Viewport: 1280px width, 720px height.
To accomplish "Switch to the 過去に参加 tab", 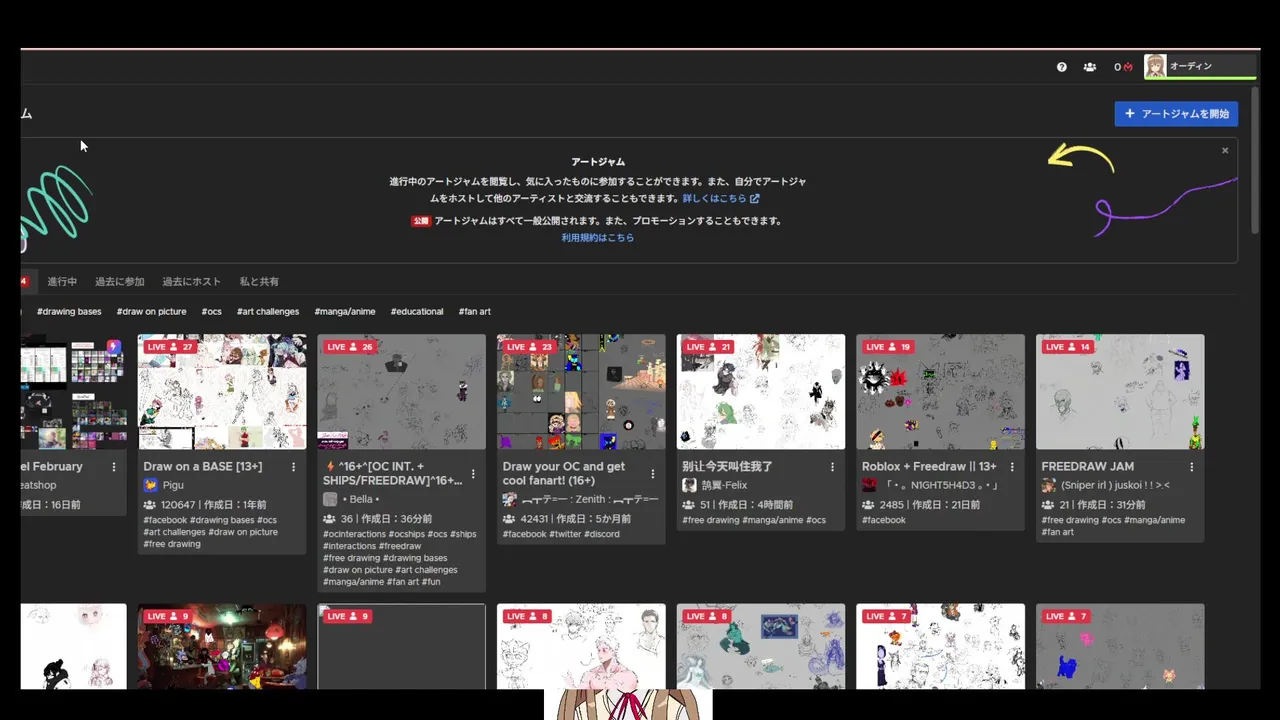I will tap(120, 282).
